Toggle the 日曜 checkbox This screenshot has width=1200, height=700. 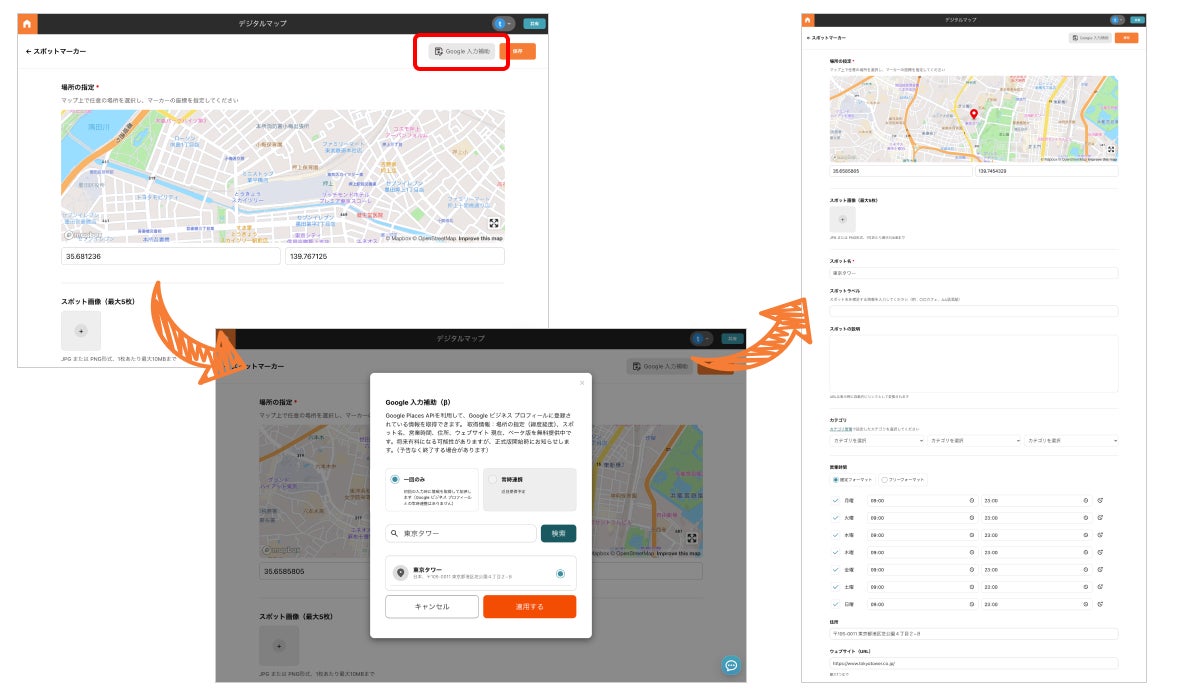[x=836, y=605]
